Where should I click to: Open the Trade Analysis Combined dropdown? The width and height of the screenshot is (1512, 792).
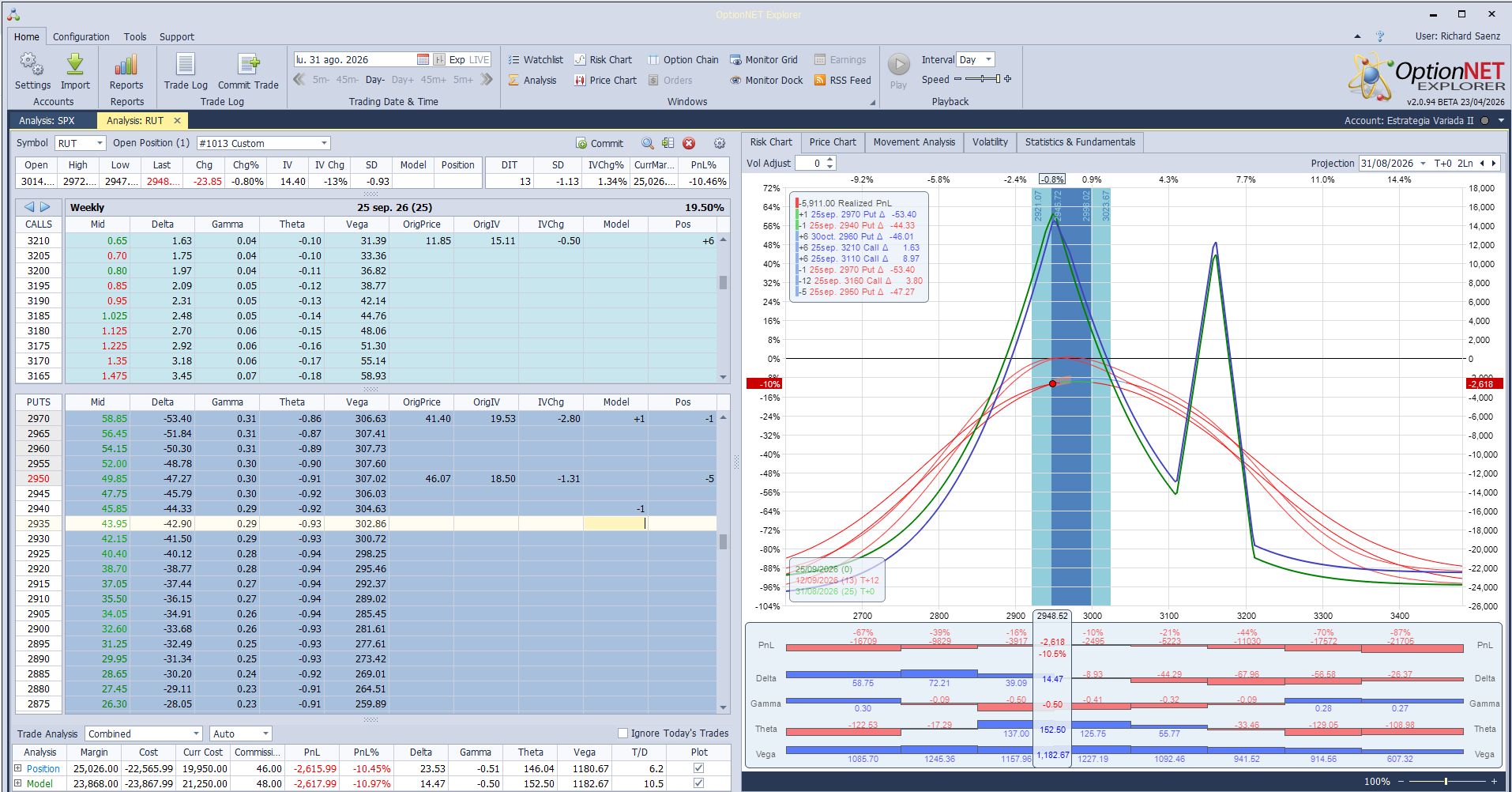tap(144, 734)
